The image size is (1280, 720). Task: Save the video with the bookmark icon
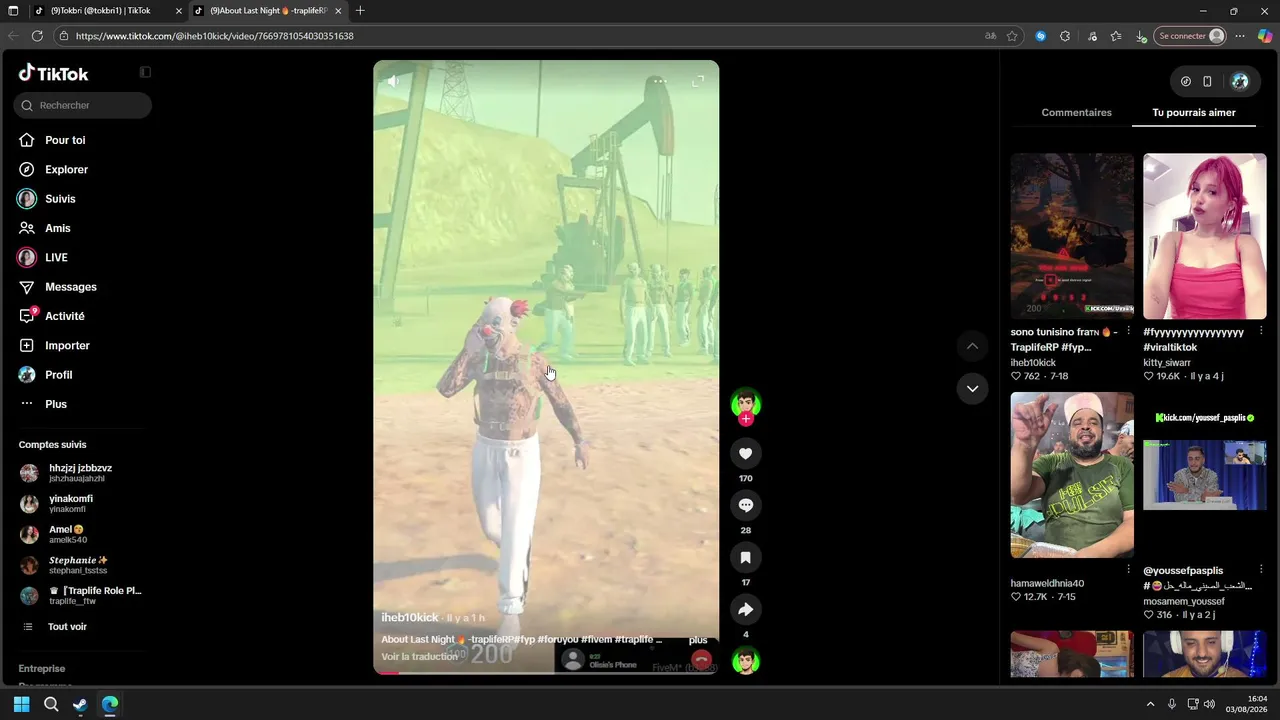pos(745,558)
